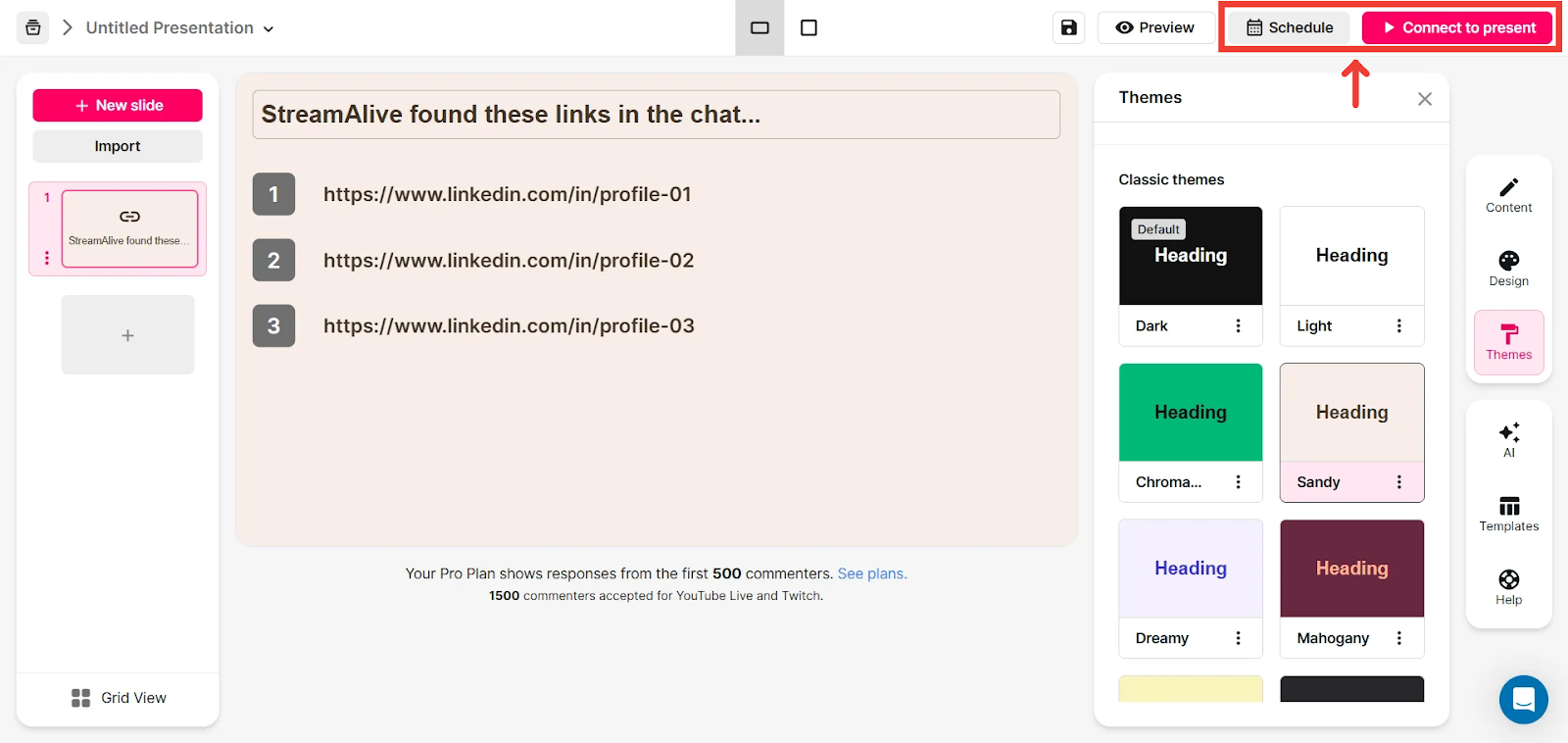Click the link icon in slide 1 thumbnail

click(x=129, y=217)
